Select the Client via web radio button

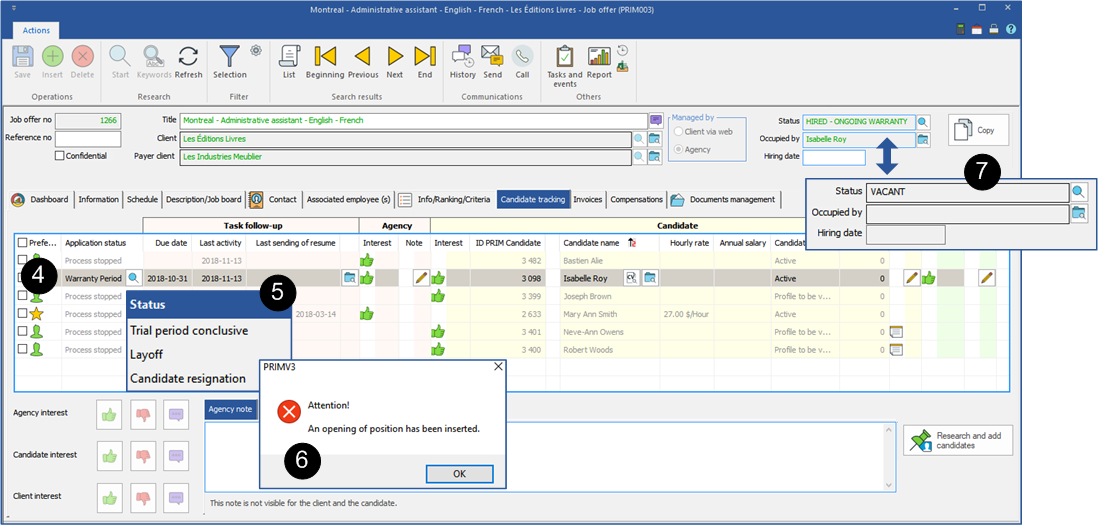pyautogui.click(x=678, y=132)
